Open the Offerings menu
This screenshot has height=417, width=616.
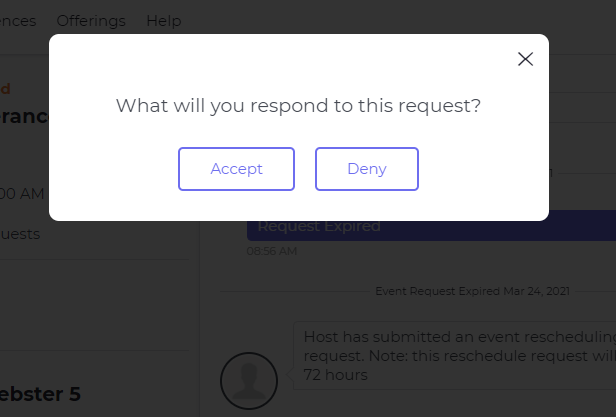[91, 20]
